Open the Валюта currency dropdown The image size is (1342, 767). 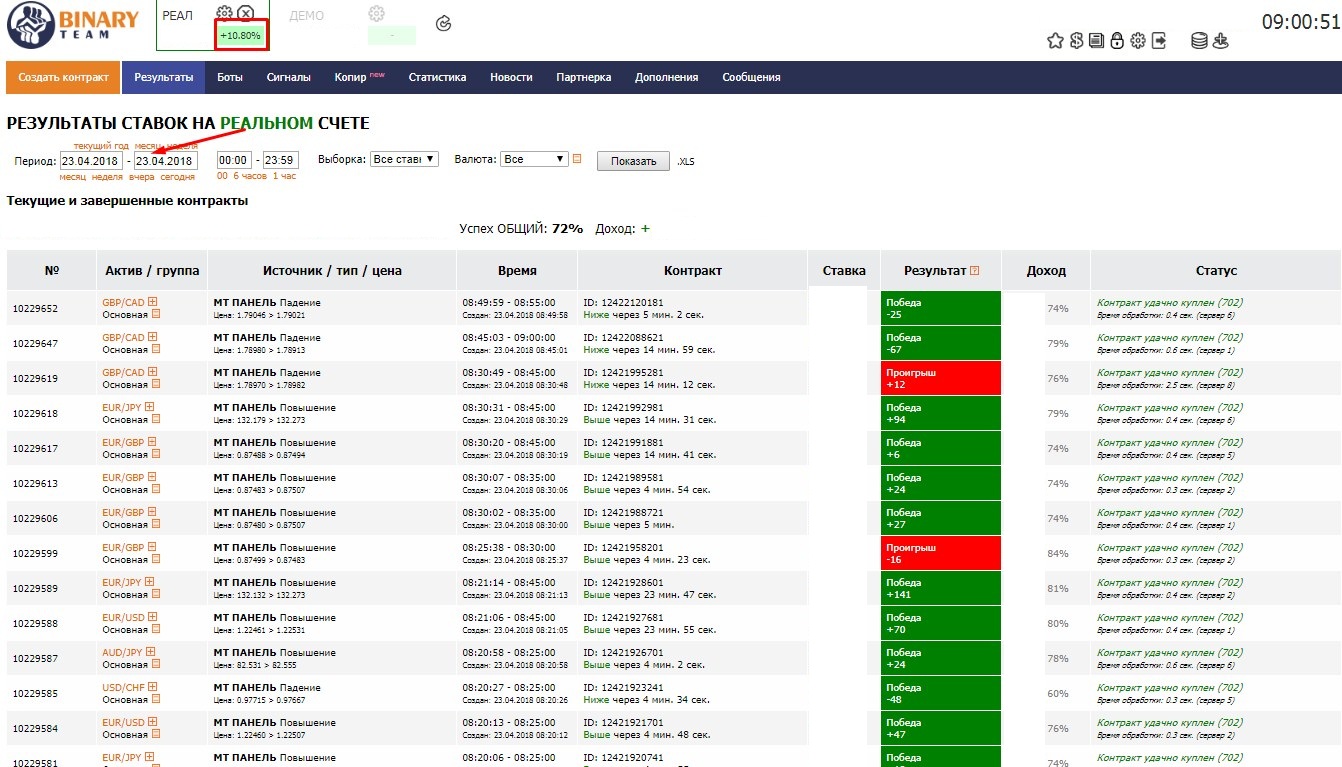(x=534, y=159)
